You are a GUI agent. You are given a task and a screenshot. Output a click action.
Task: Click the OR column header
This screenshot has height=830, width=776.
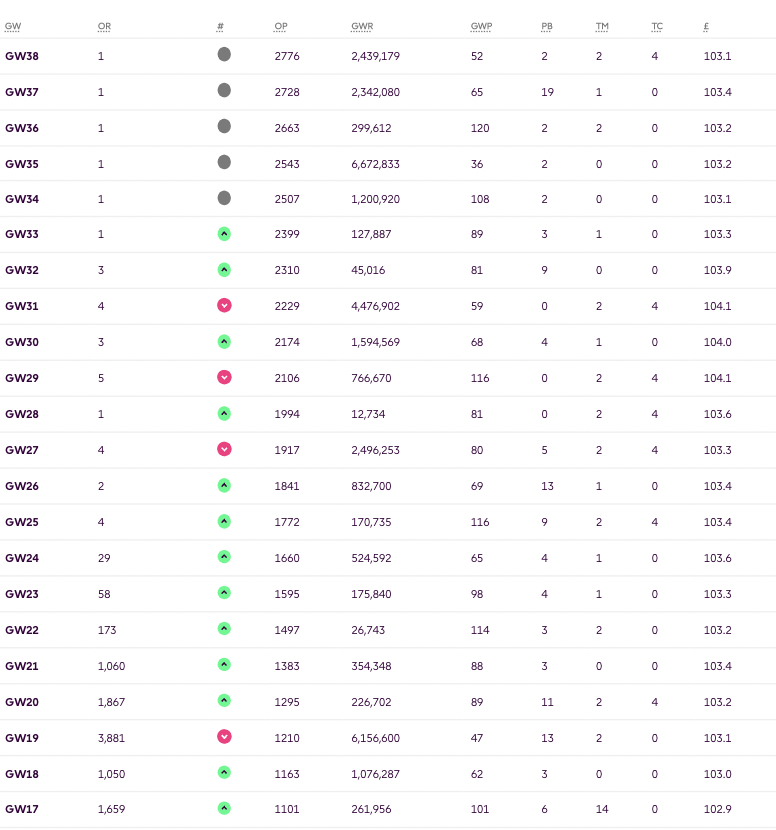coord(104,25)
